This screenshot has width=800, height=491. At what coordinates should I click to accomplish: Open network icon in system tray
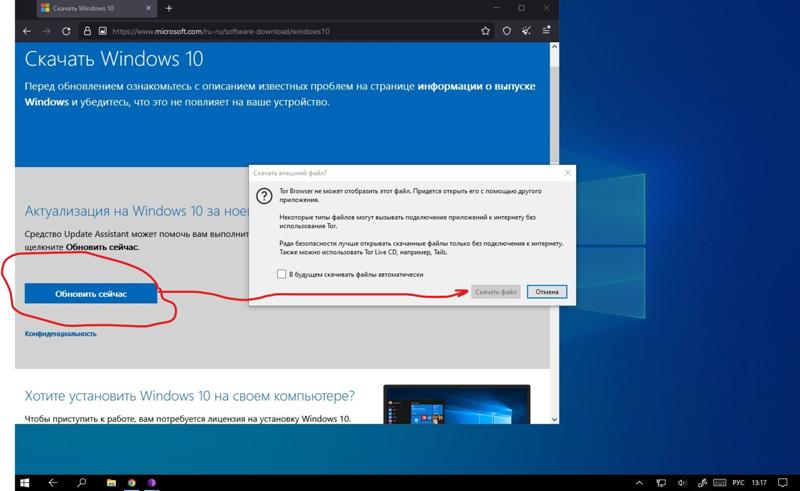click(x=661, y=482)
